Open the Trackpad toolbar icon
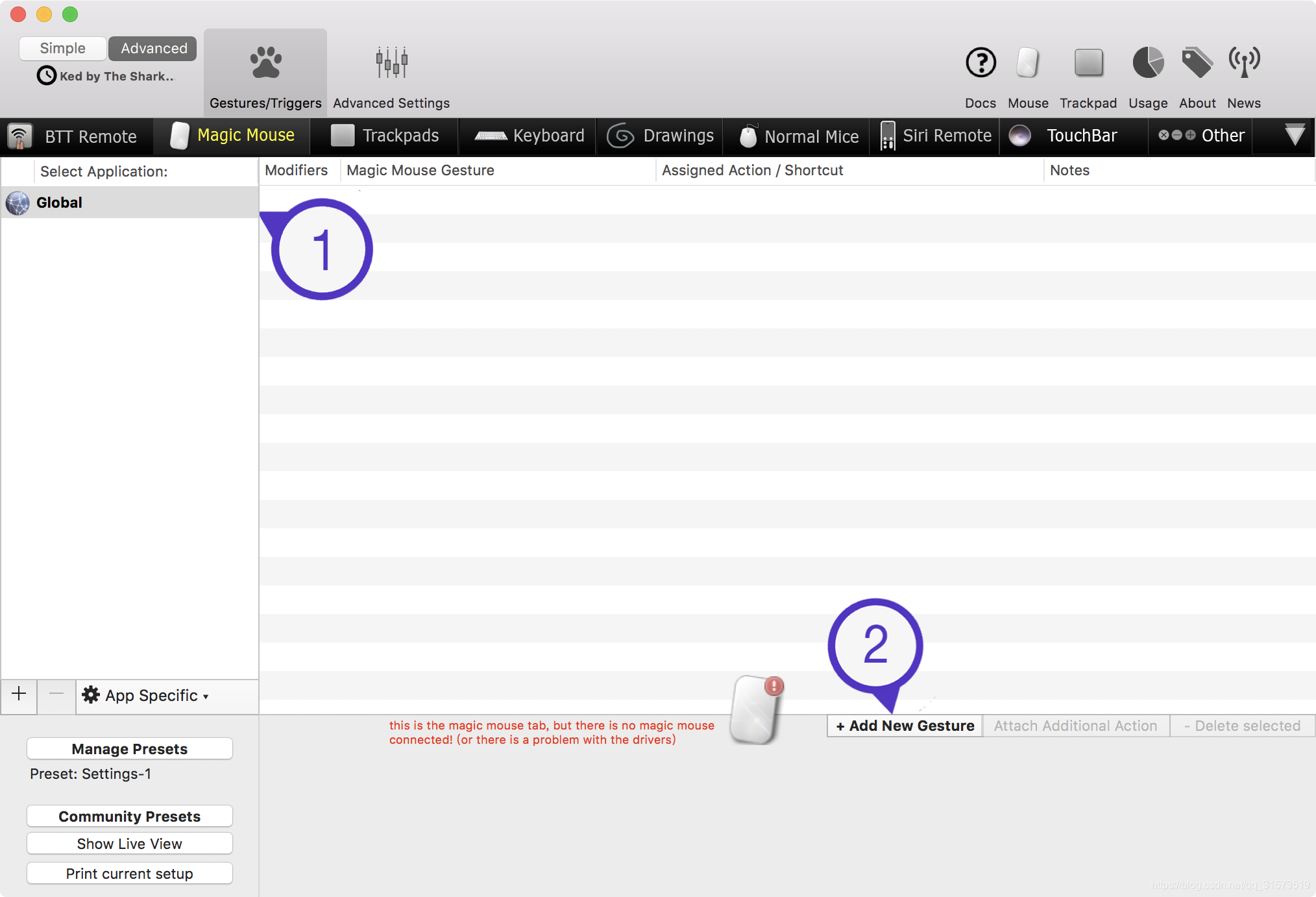The height and width of the screenshot is (897, 1316). coord(1088,64)
